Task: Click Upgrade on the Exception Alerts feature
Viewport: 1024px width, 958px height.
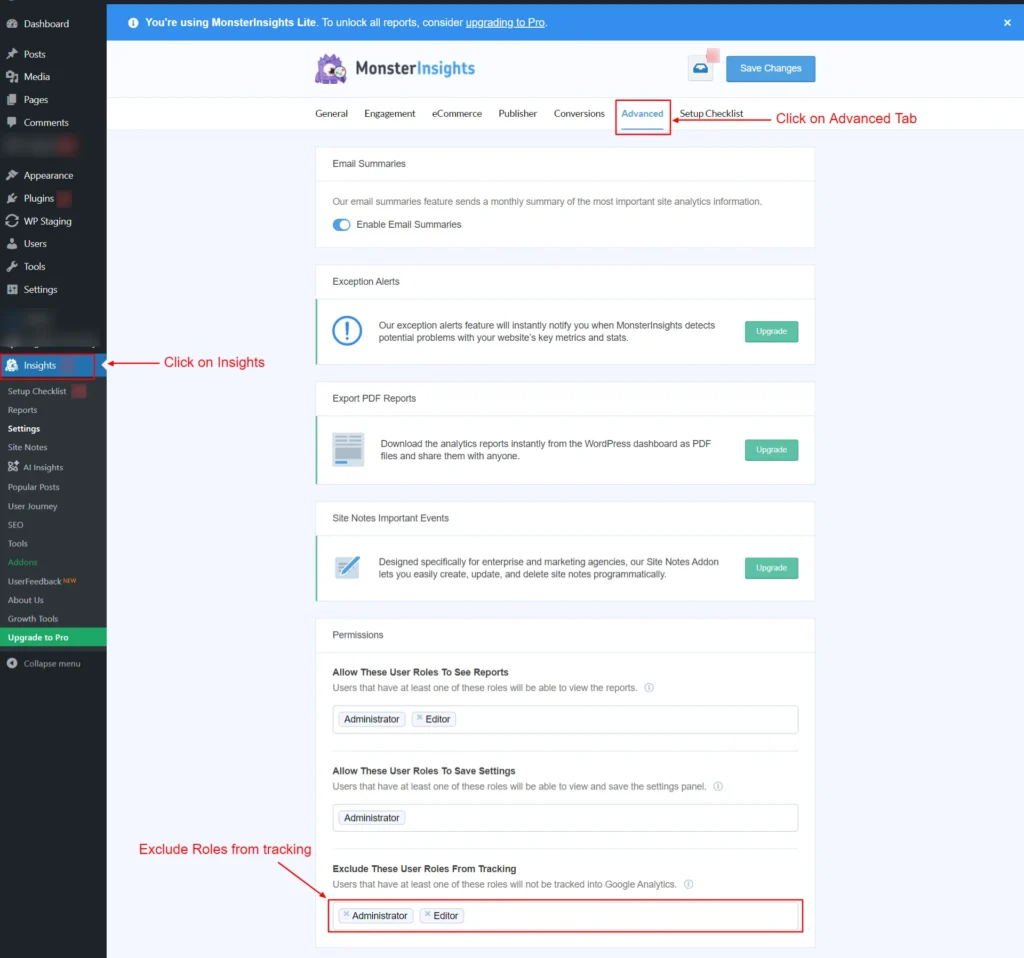Action: click(770, 330)
